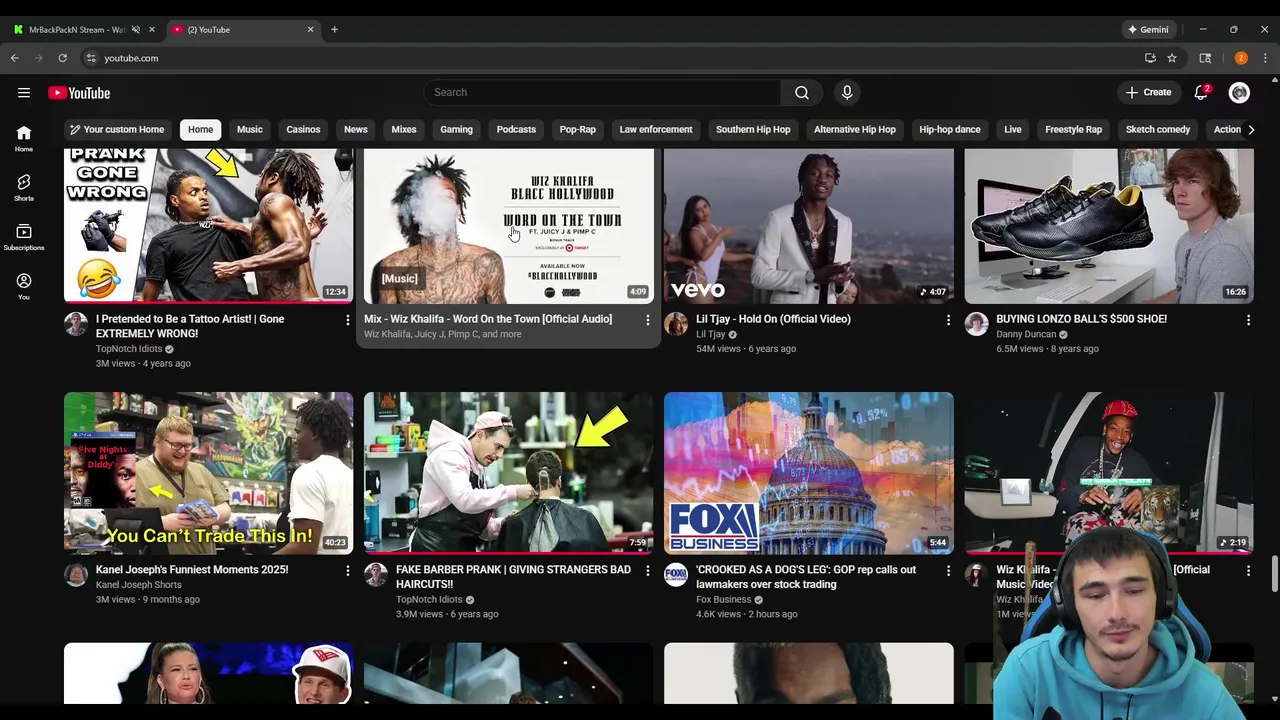
Task: Open Gemini in the browser title bar
Action: [1148, 30]
